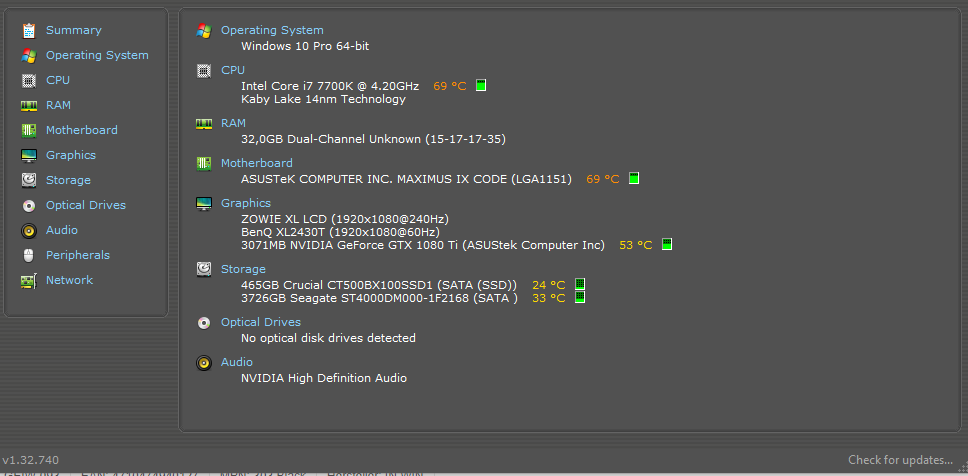Click the Motherboard heading link in summary

click(257, 163)
